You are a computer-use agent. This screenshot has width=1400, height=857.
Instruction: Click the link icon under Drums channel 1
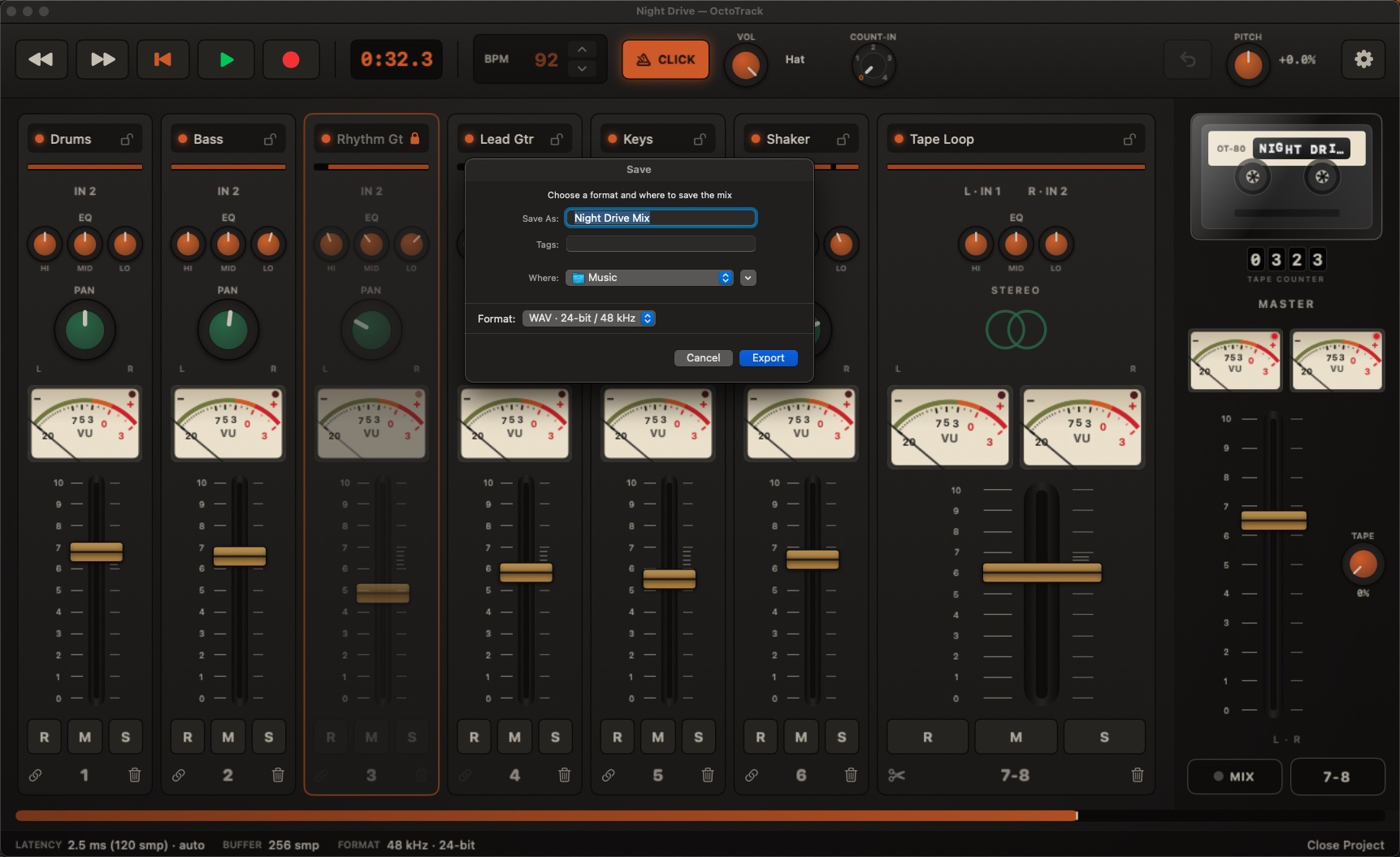pos(36,775)
